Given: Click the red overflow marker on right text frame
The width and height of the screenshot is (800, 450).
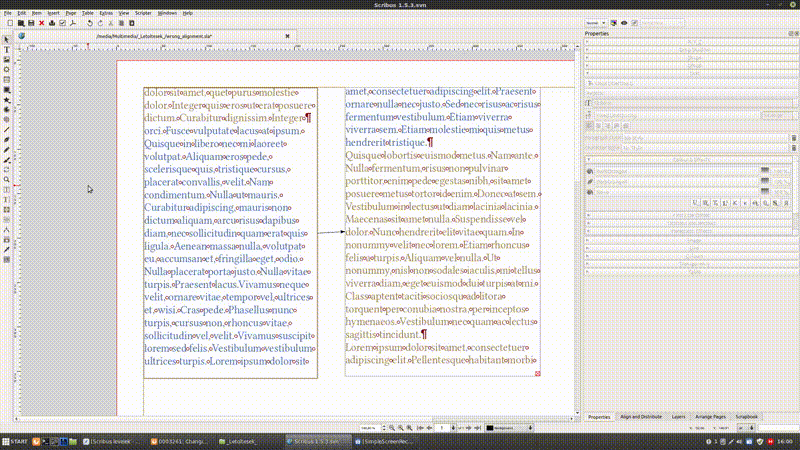Looking at the screenshot, I should 538,374.
